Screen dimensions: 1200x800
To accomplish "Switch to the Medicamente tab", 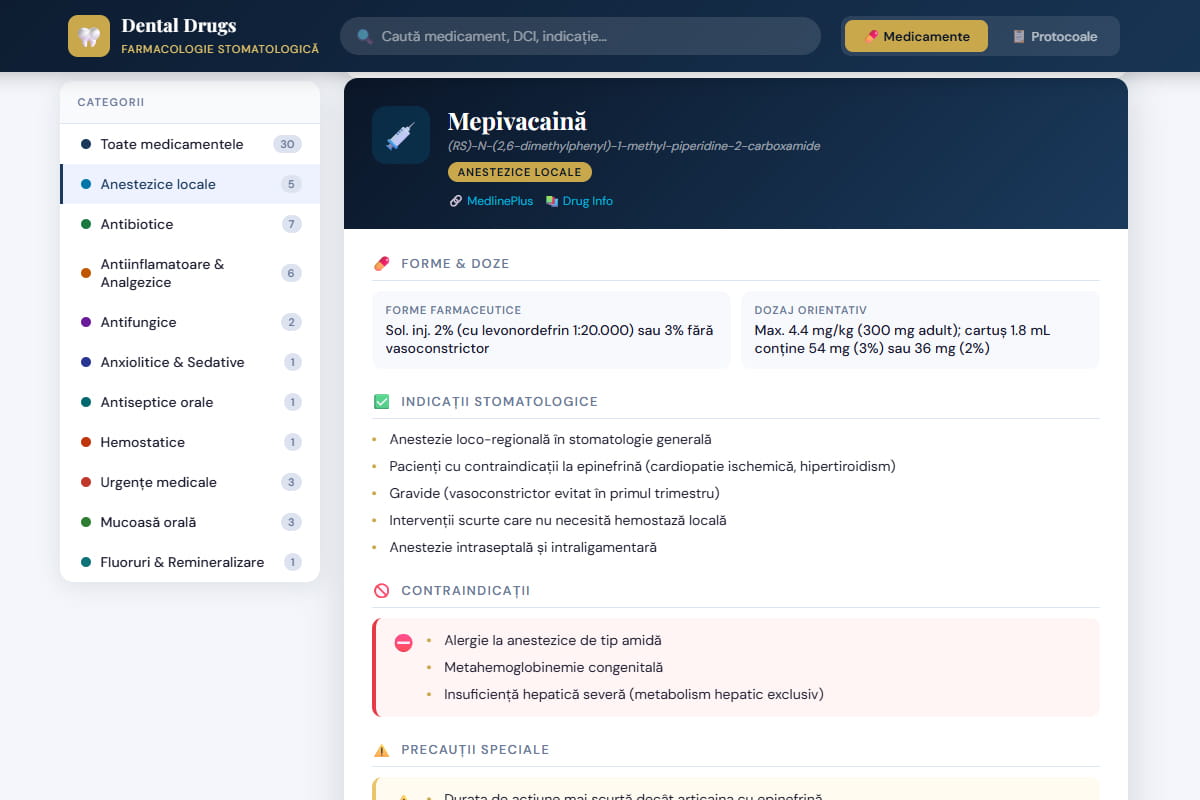I will 916,36.
